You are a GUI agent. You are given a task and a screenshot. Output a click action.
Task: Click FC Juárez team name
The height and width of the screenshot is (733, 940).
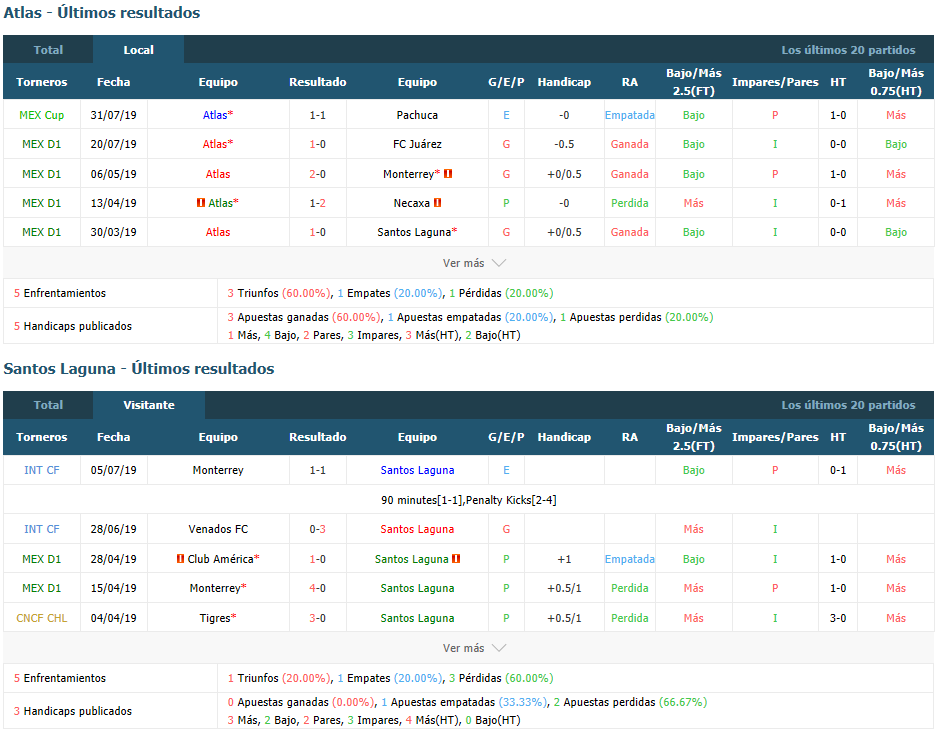[417, 144]
